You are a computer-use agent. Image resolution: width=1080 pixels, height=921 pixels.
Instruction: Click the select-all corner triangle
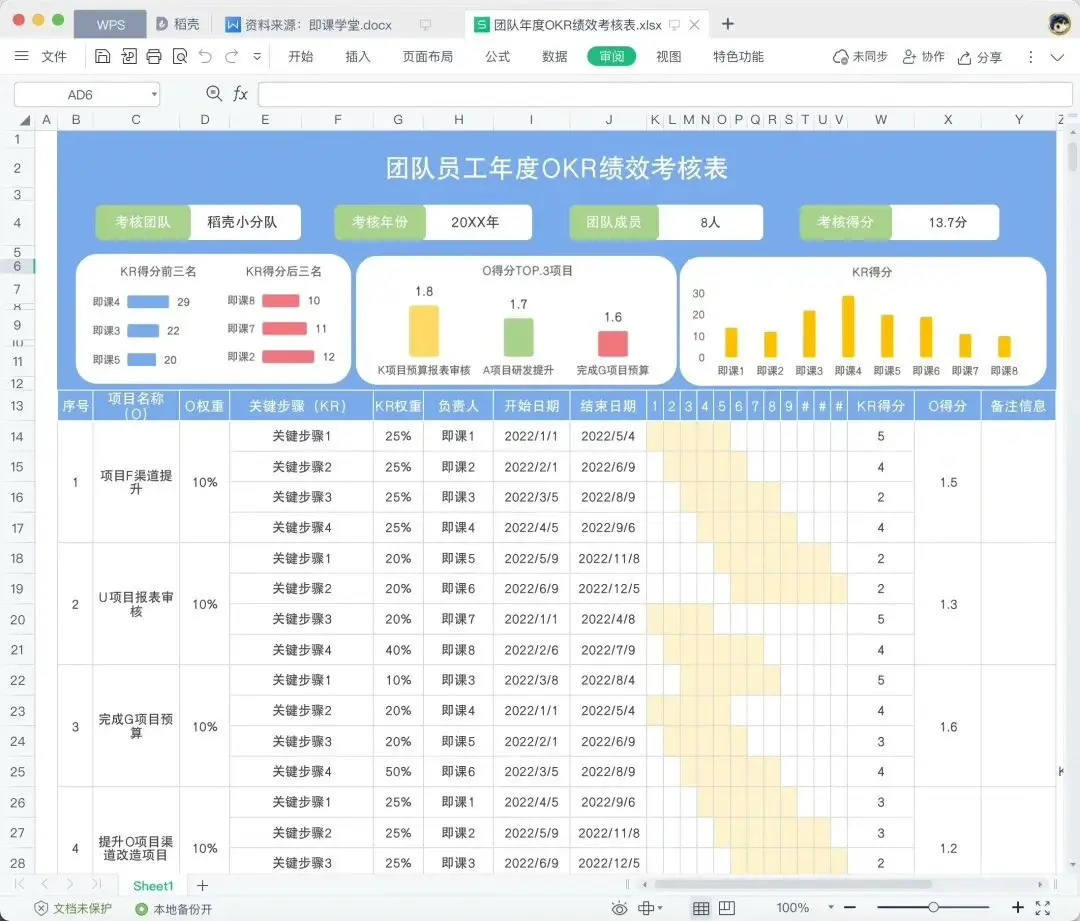(x=25, y=121)
